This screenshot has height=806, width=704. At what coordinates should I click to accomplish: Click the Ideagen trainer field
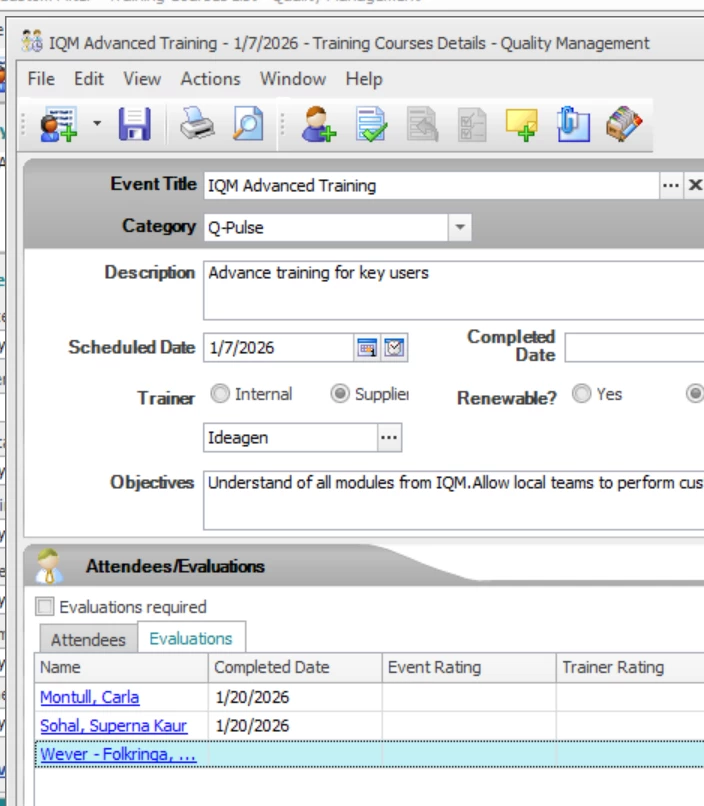(290, 438)
